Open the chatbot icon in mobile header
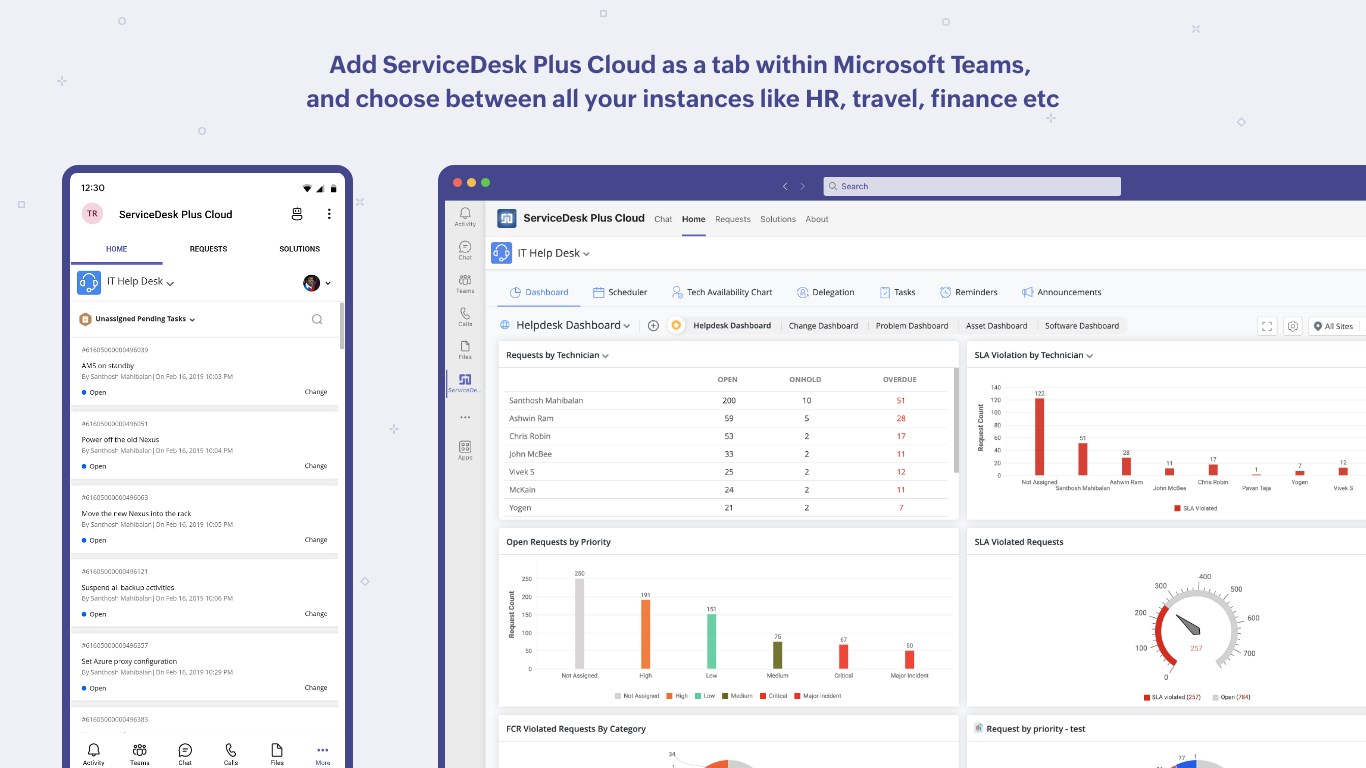The height and width of the screenshot is (768, 1366). point(297,214)
